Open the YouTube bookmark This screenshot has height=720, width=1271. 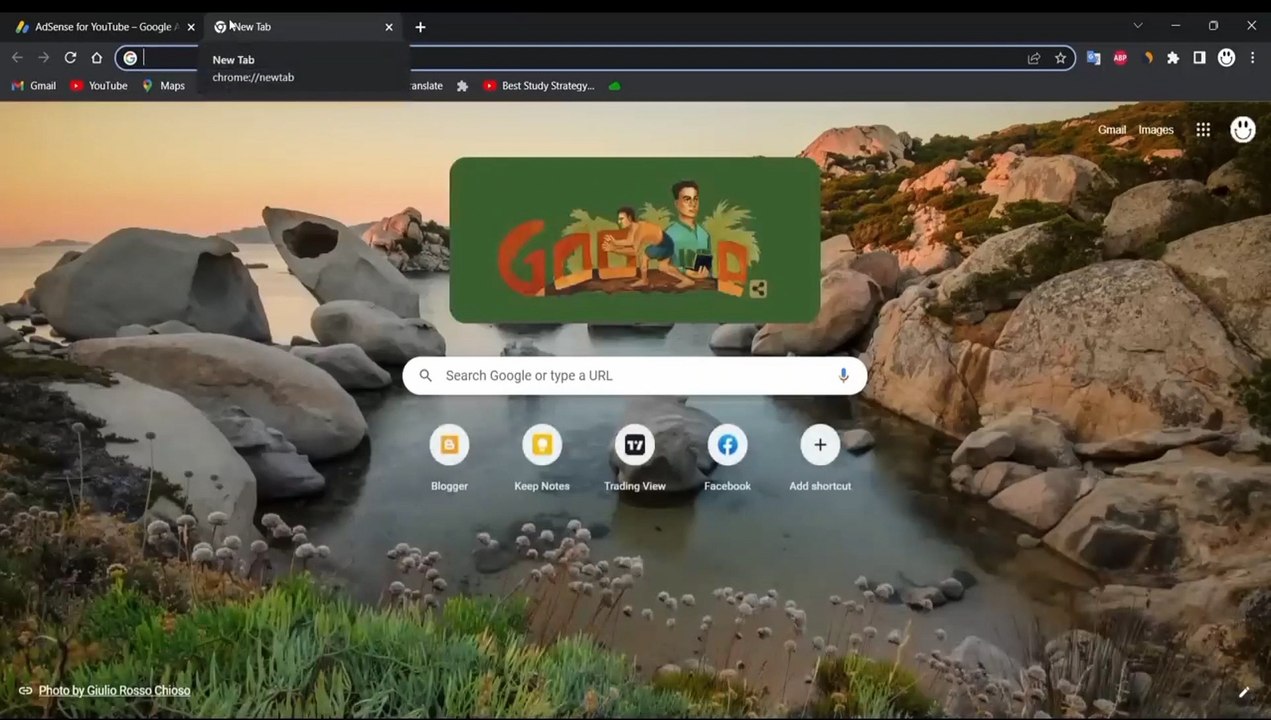98,86
